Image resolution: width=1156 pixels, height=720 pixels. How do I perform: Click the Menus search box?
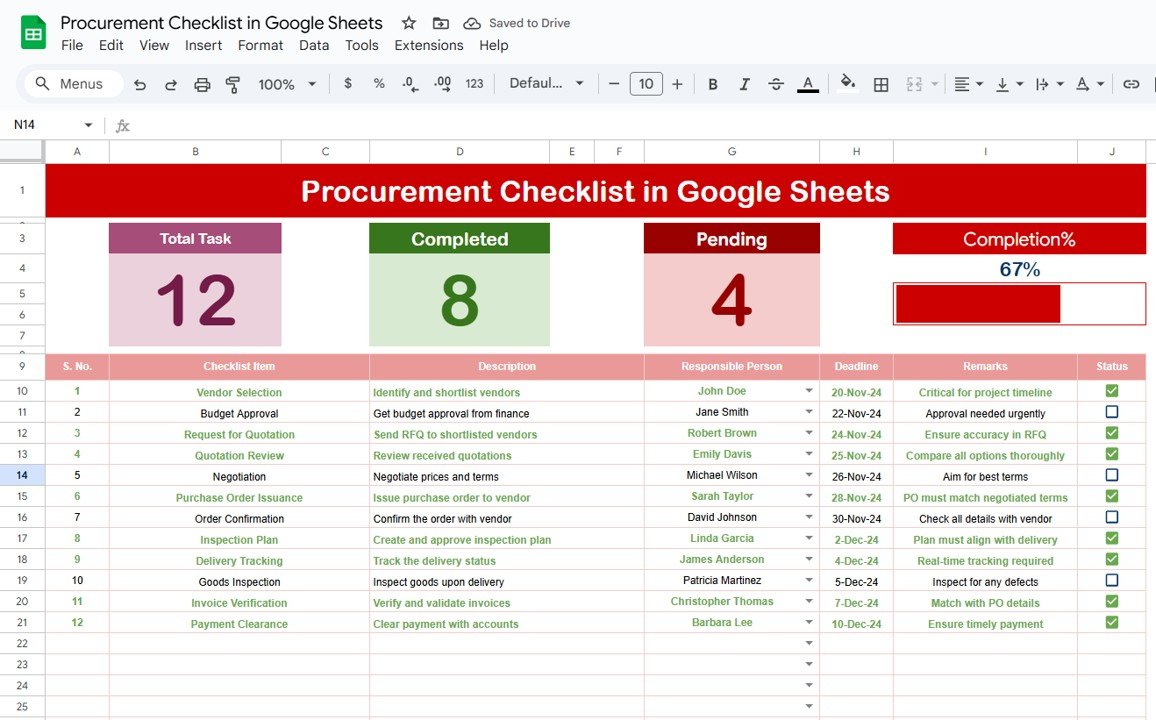point(74,84)
